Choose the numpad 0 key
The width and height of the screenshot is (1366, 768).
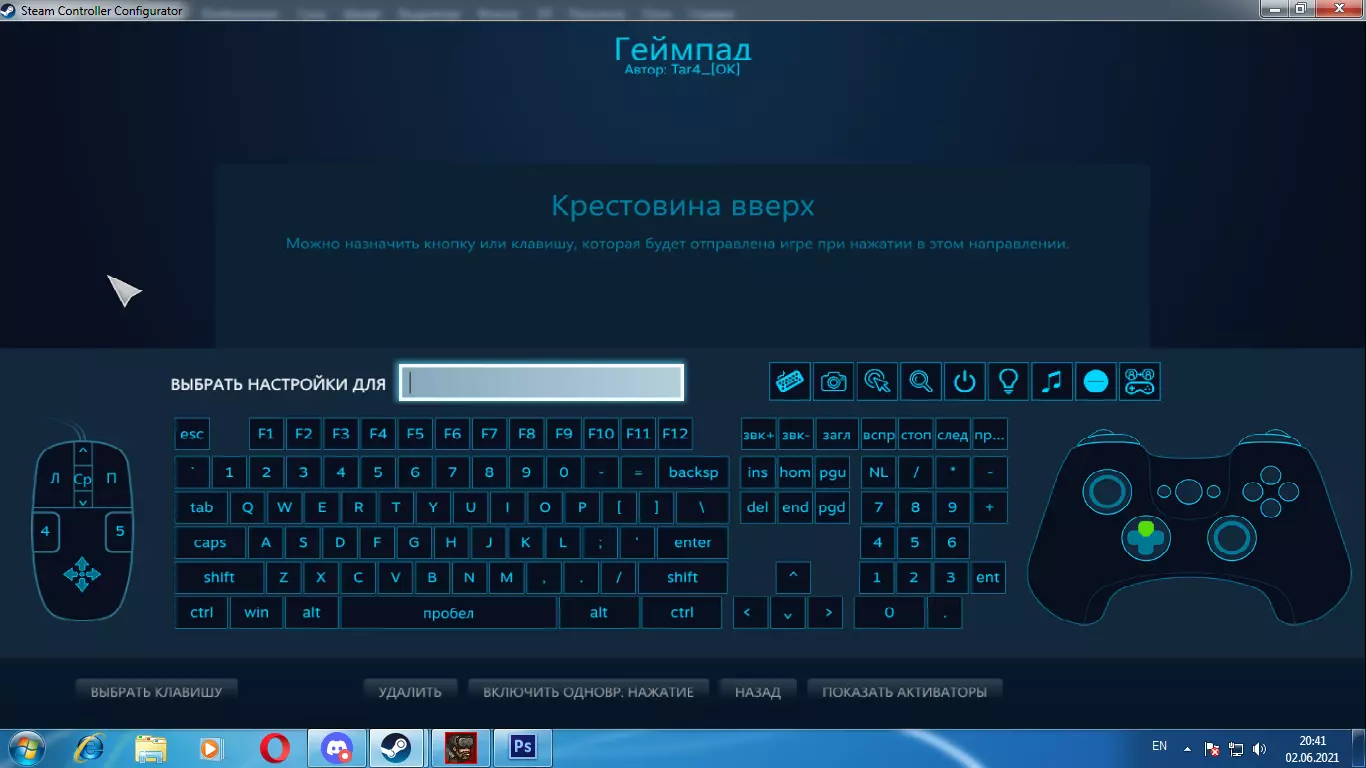pos(890,612)
